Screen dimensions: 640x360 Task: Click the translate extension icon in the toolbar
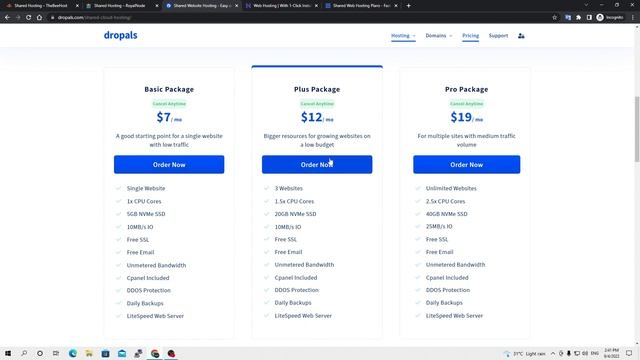(568, 18)
